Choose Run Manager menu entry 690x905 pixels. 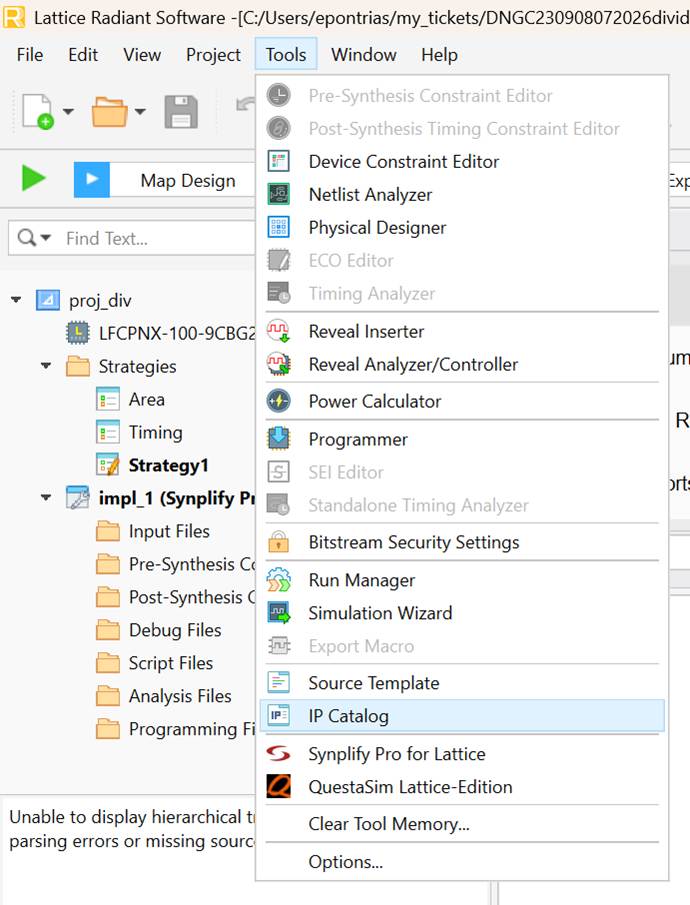pyautogui.click(x=462, y=579)
